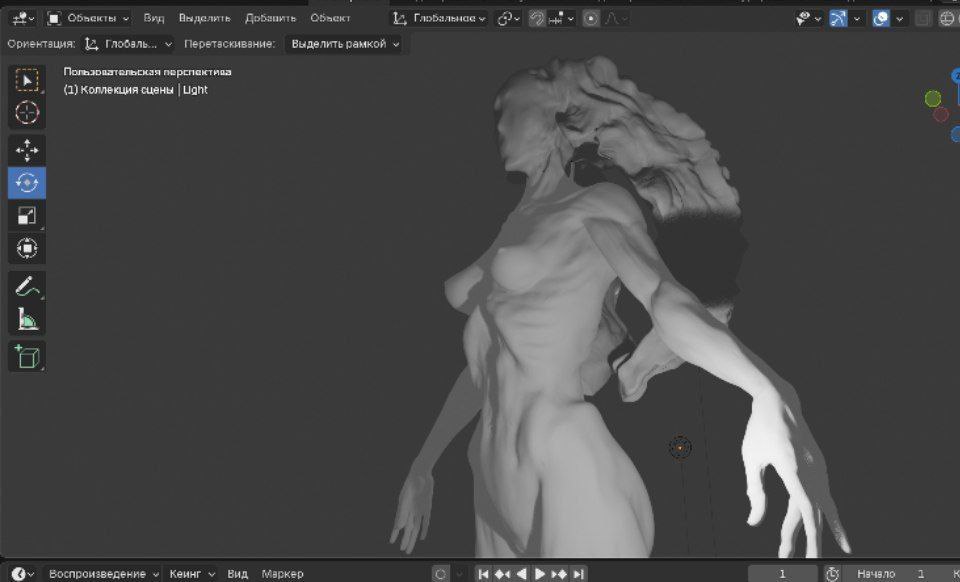Toggle proportional editing in header

(591, 18)
